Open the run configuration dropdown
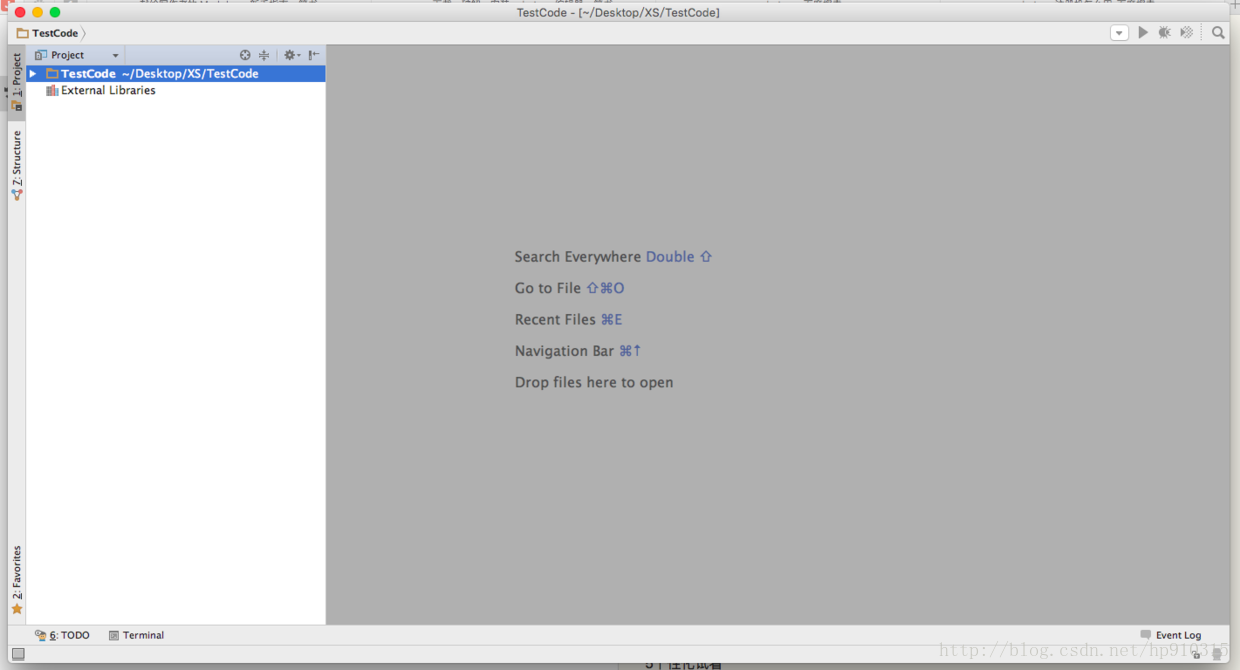This screenshot has height=670, width=1240. [x=1119, y=33]
